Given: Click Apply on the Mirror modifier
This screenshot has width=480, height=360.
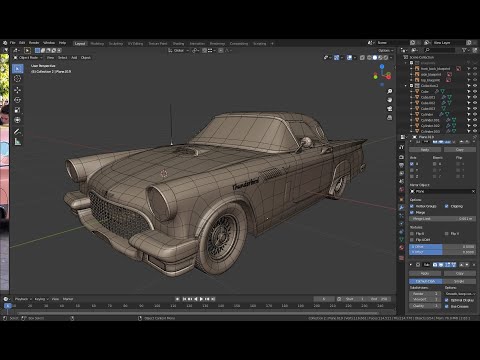Looking at the screenshot, I should pyautogui.click(x=425, y=150).
